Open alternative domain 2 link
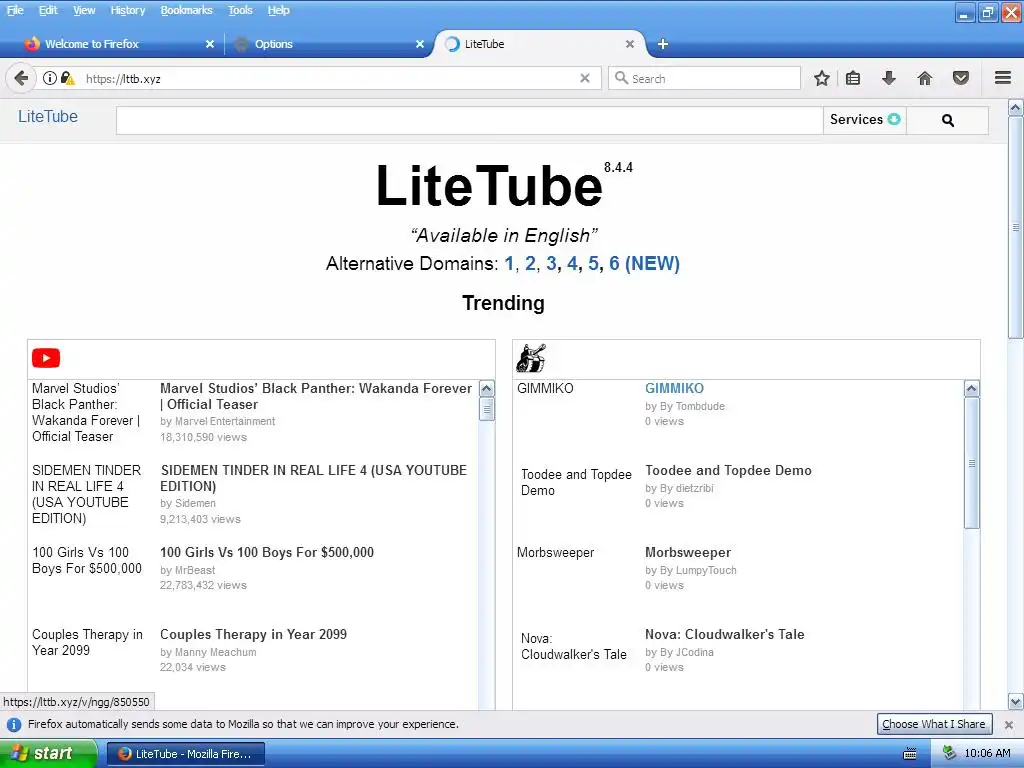Image resolution: width=1024 pixels, height=768 pixels. (x=530, y=263)
